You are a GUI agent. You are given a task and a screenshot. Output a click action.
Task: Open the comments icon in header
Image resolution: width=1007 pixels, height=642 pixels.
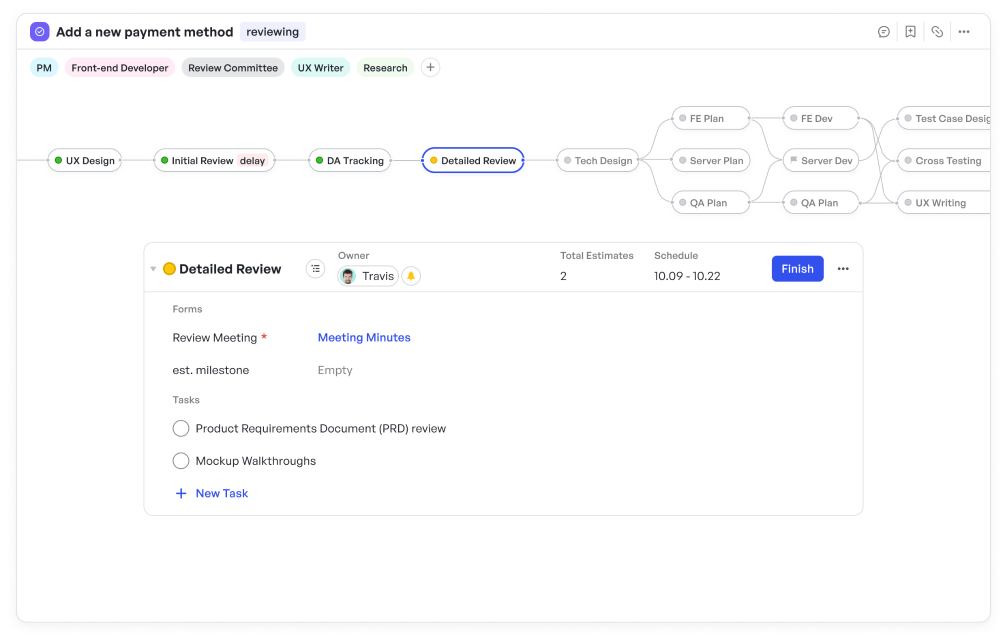(x=884, y=32)
